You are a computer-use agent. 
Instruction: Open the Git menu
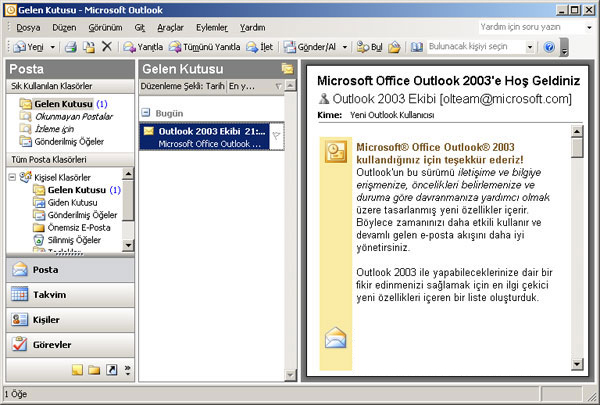[140, 28]
